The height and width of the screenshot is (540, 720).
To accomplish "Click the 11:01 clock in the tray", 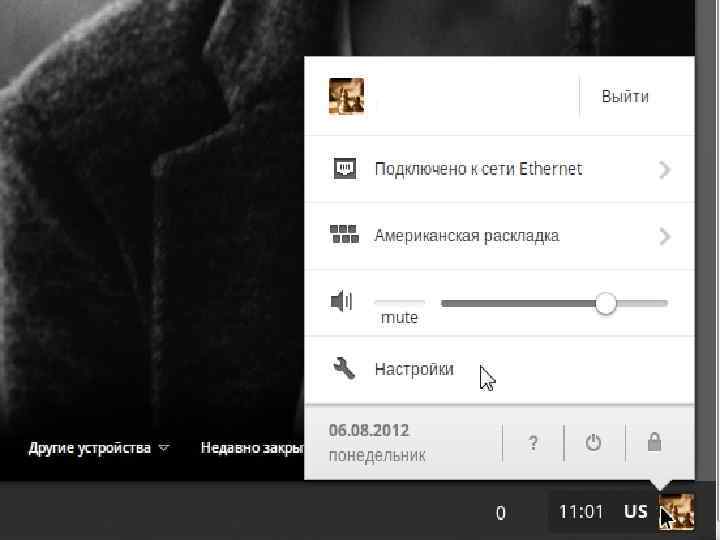I will coord(581,512).
